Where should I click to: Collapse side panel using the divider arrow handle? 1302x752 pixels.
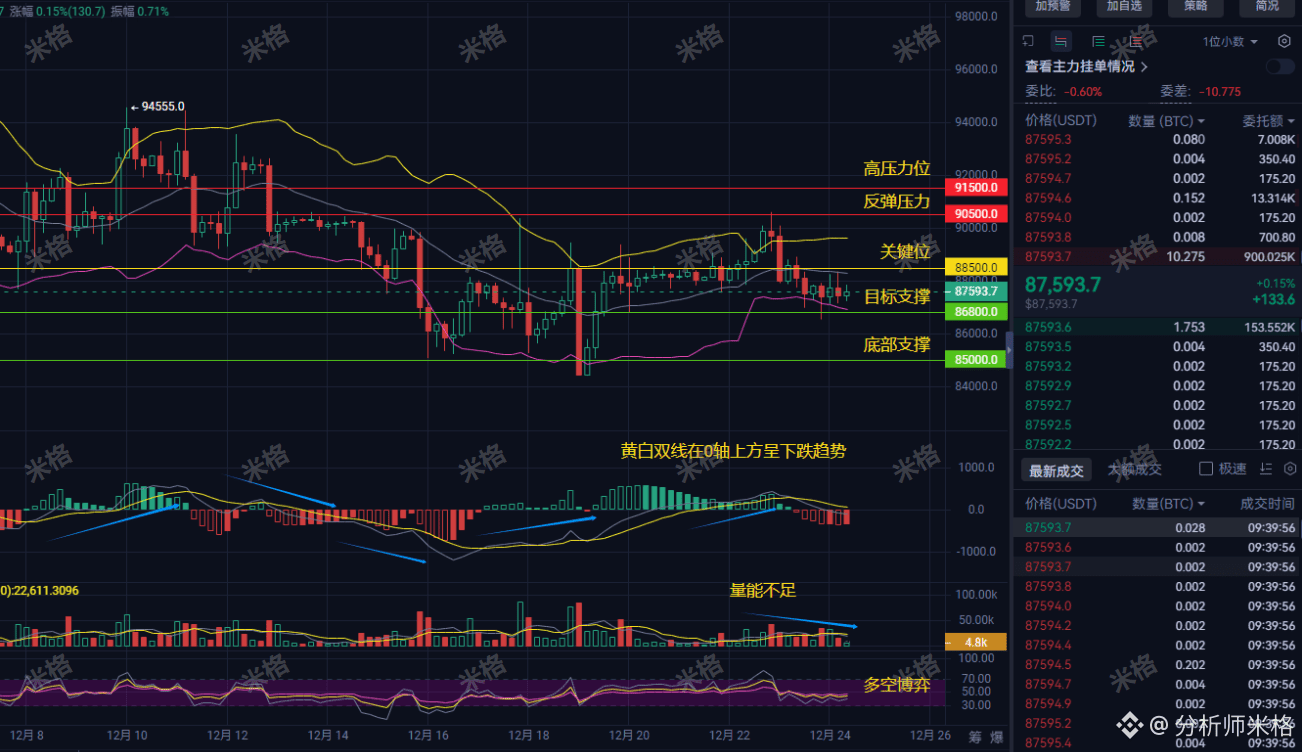click(x=1009, y=349)
